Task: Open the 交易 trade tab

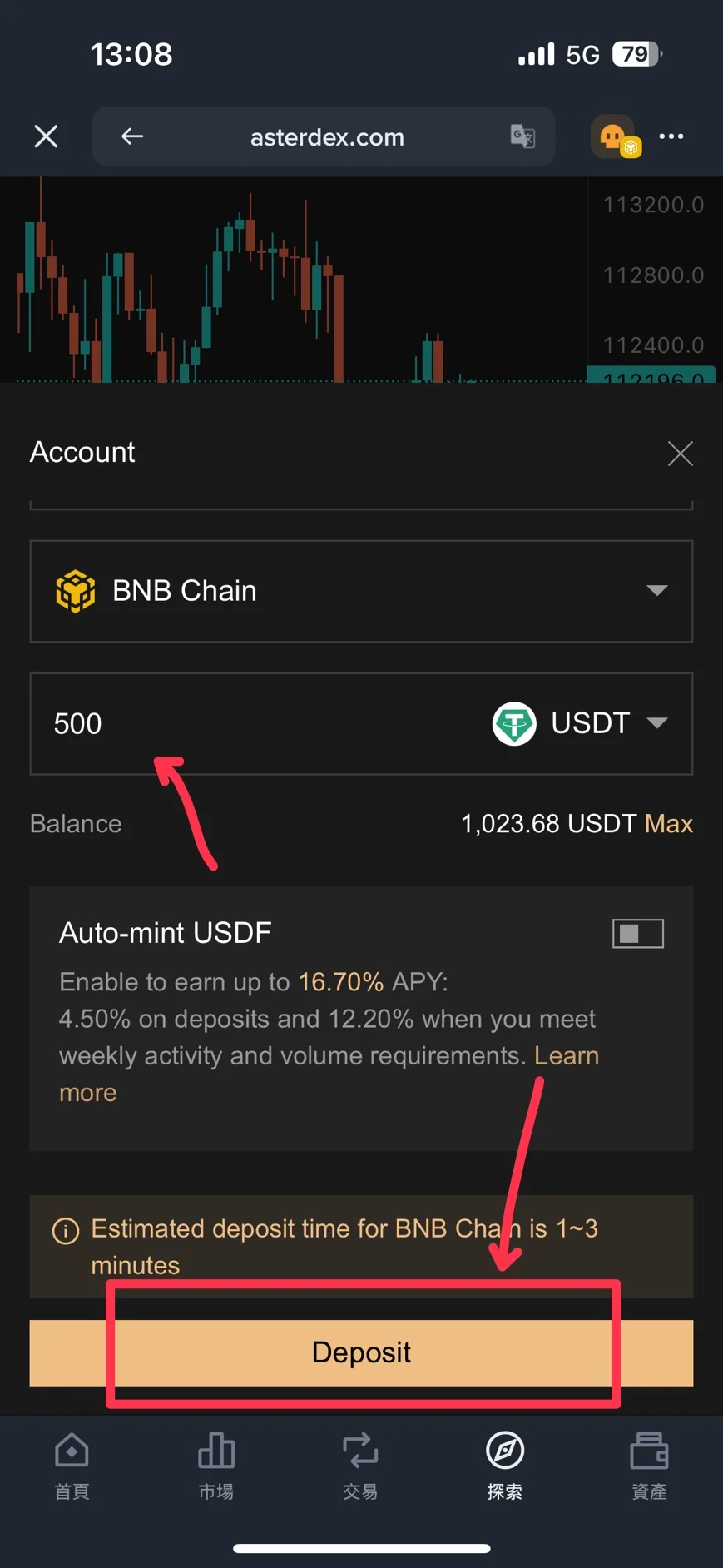Action: coord(360,1466)
